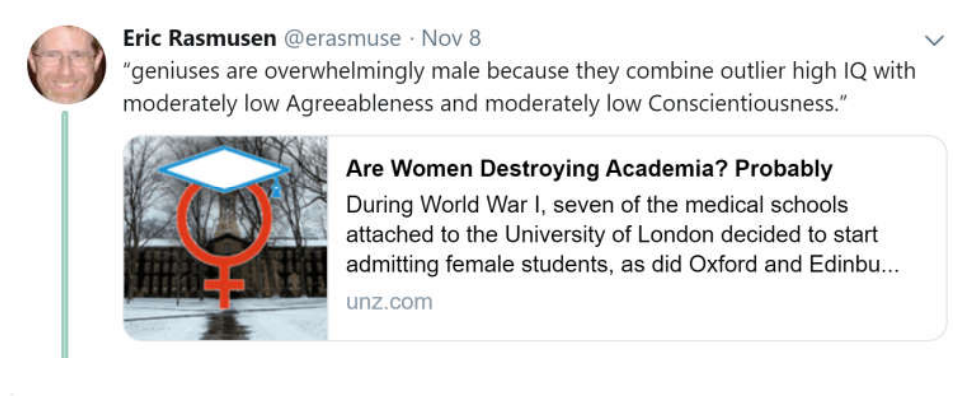Click the red cross of the female symbol

point(224,286)
